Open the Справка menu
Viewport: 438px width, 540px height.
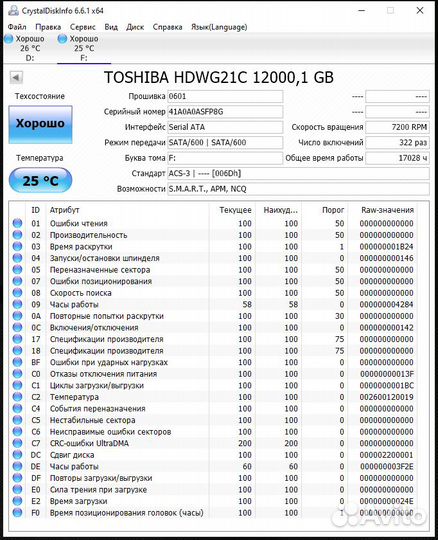pos(167,27)
